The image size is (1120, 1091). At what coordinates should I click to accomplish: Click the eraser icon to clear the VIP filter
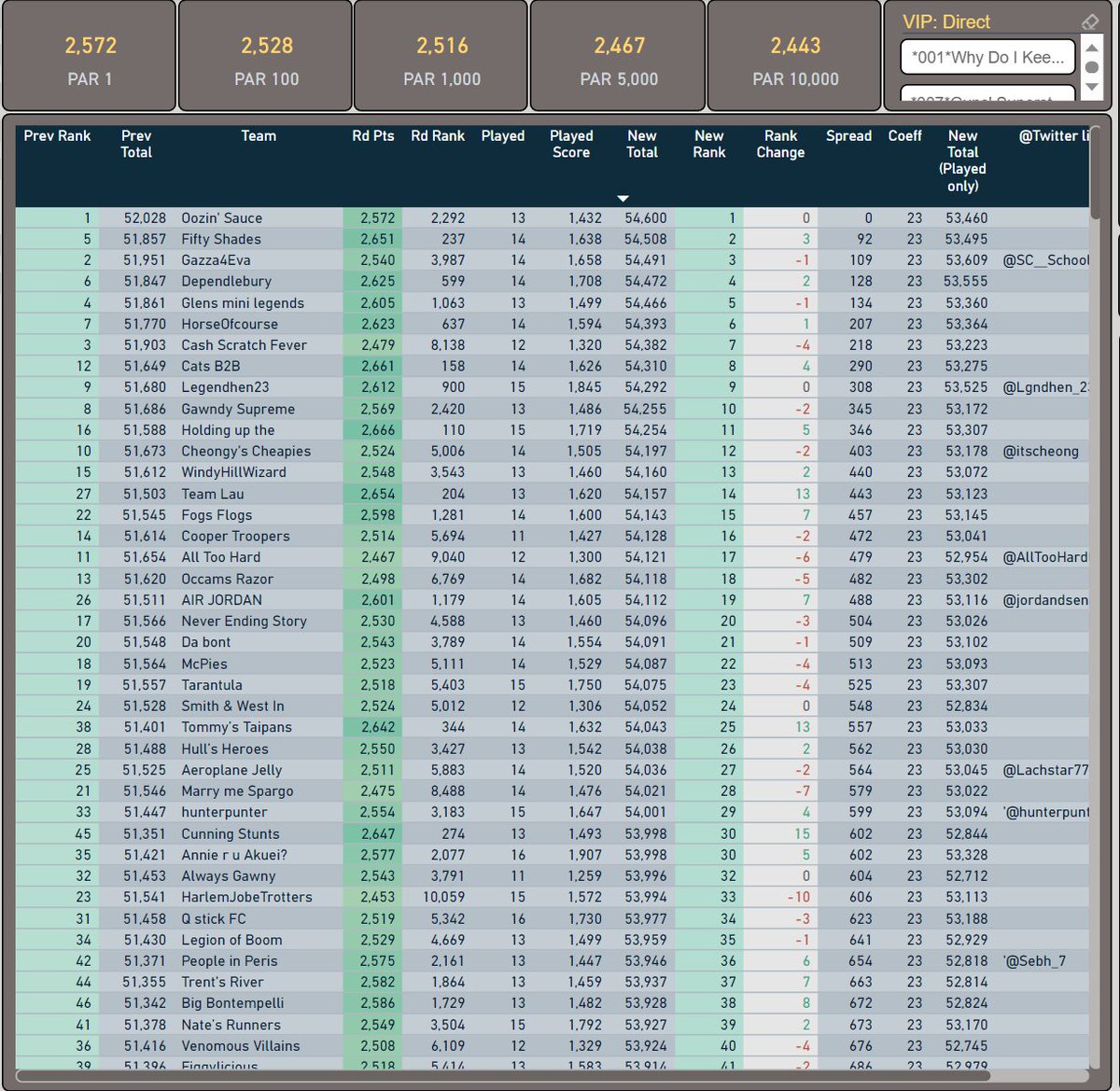click(x=1090, y=21)
